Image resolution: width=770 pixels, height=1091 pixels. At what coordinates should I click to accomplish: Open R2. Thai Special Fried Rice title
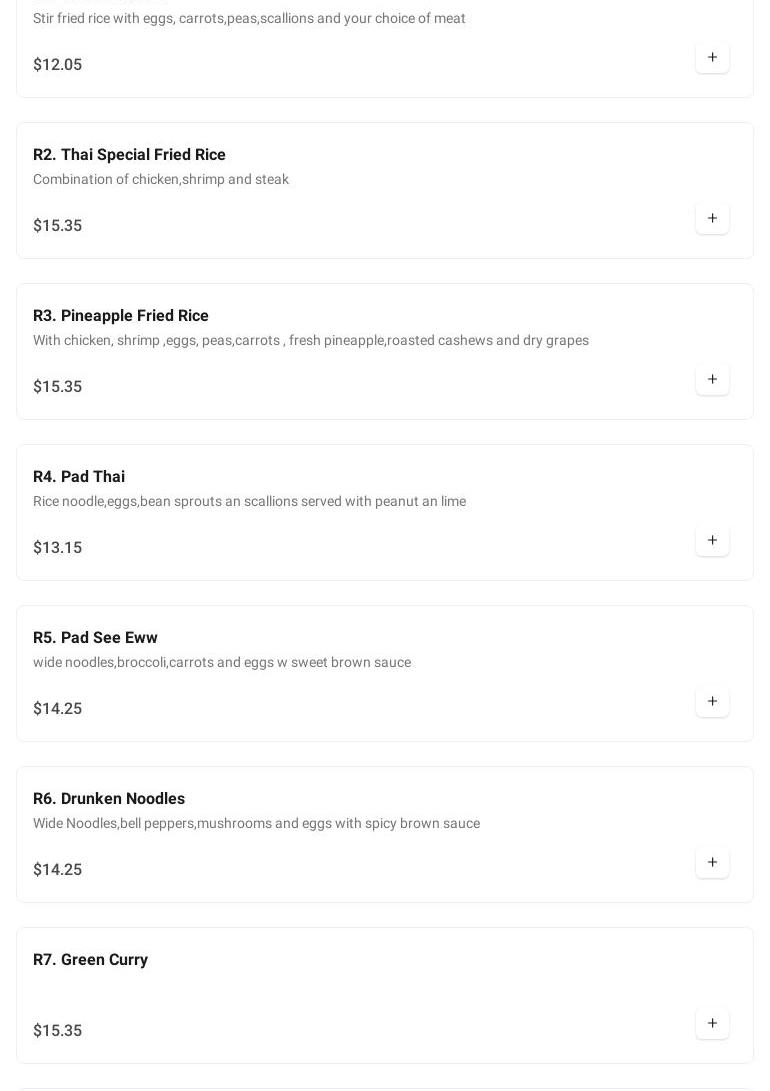[129, 155]
